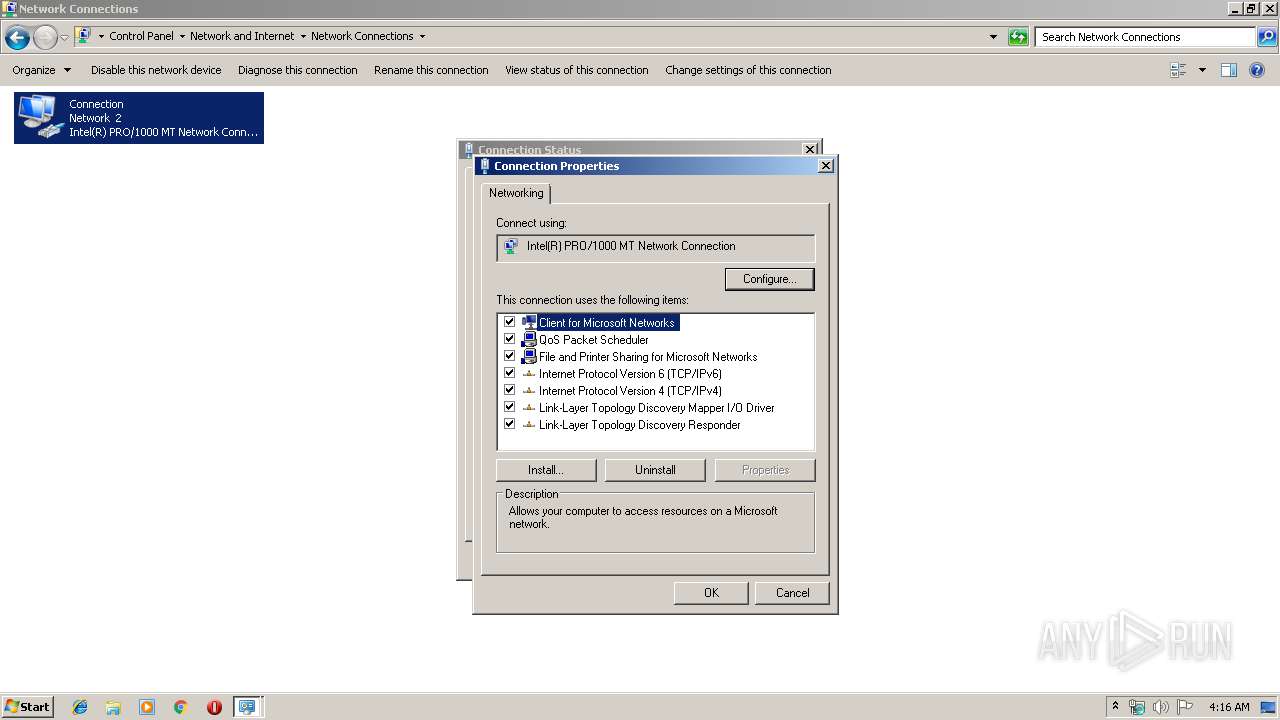Click the TCP/IPv4 protocol icon

529,391
